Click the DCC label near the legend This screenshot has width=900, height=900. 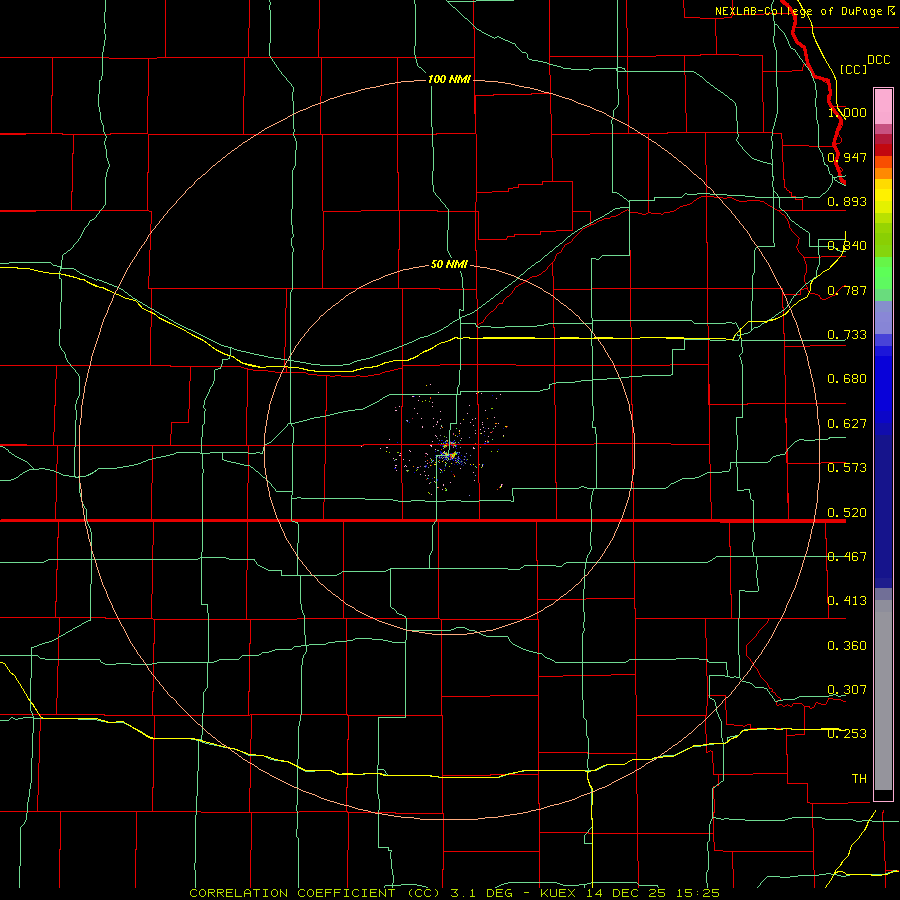point(878,60)
